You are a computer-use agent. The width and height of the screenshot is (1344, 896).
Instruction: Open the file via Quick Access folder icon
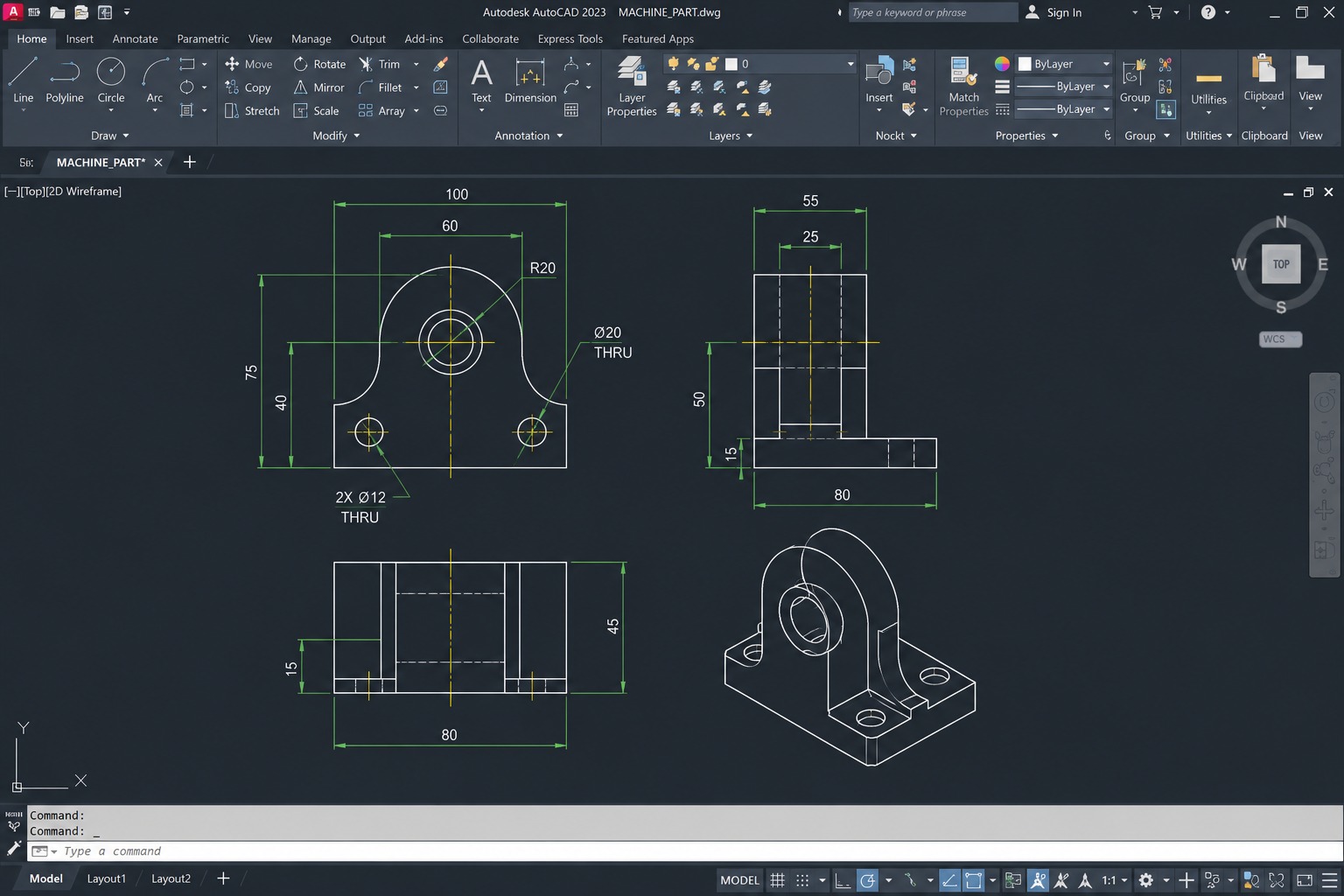tap(58, 12)
